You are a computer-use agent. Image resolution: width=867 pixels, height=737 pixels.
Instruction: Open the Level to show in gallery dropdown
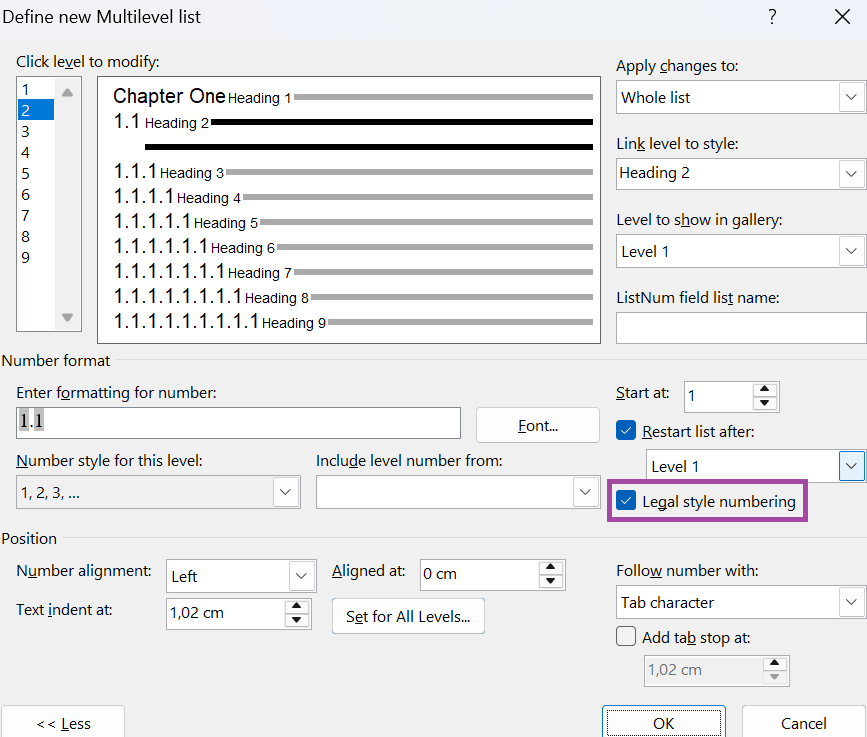coord(851,252)
